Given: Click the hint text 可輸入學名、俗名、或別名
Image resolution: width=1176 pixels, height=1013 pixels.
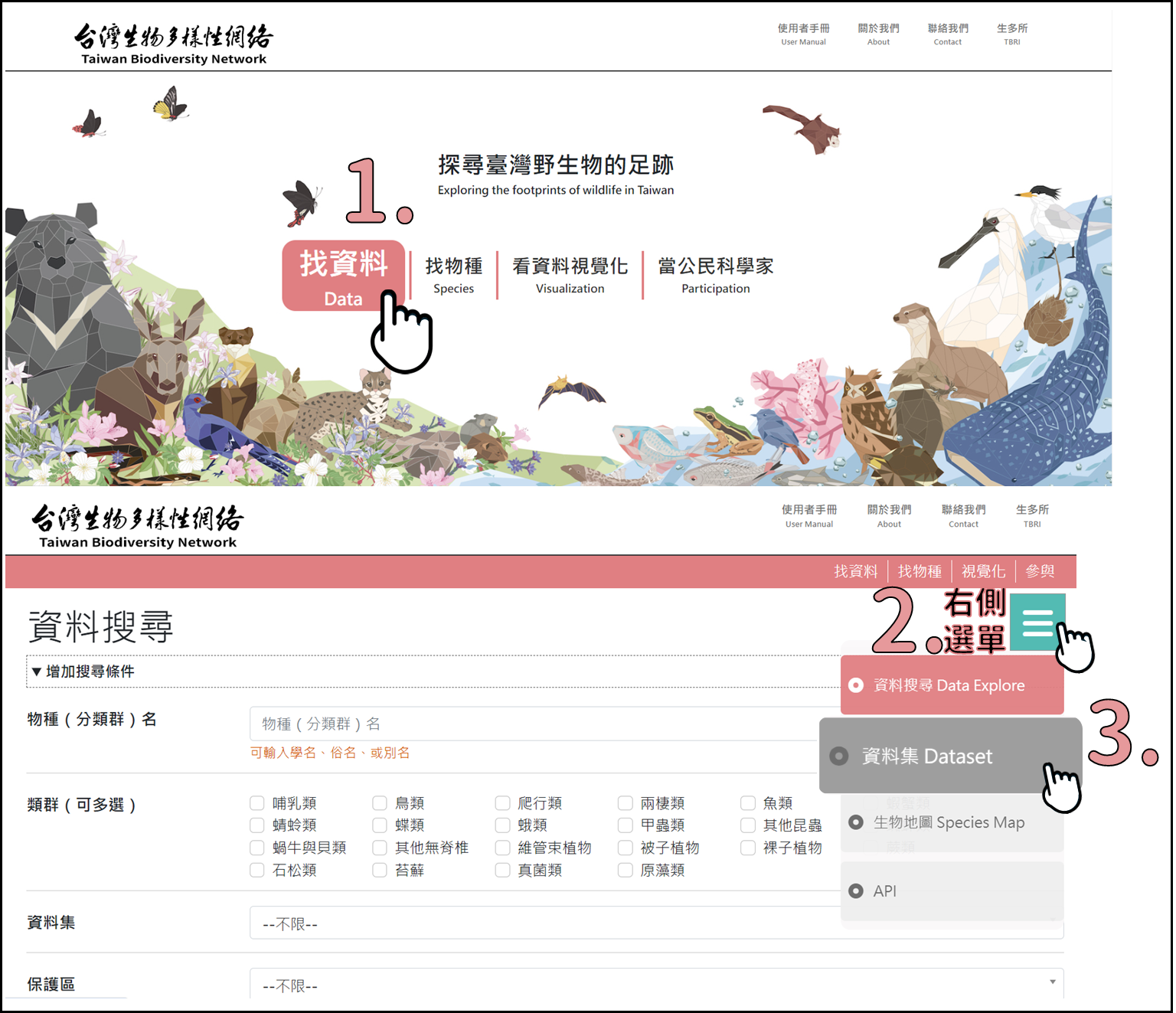Looking at the screenshot, I should tap(330, 753).
